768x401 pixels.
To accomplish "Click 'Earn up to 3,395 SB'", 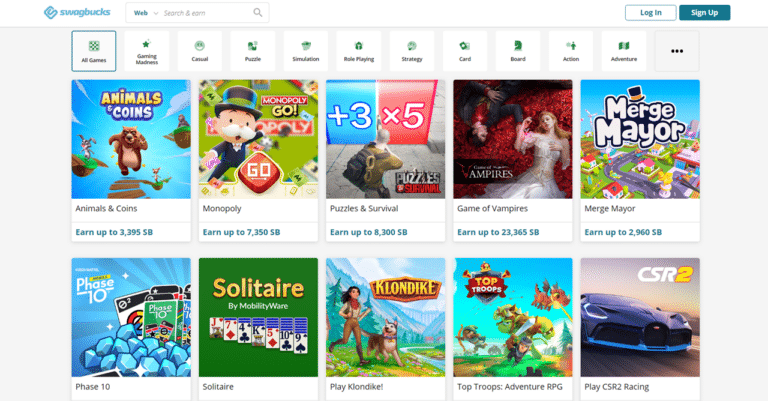I will click(x=114, y=232).
